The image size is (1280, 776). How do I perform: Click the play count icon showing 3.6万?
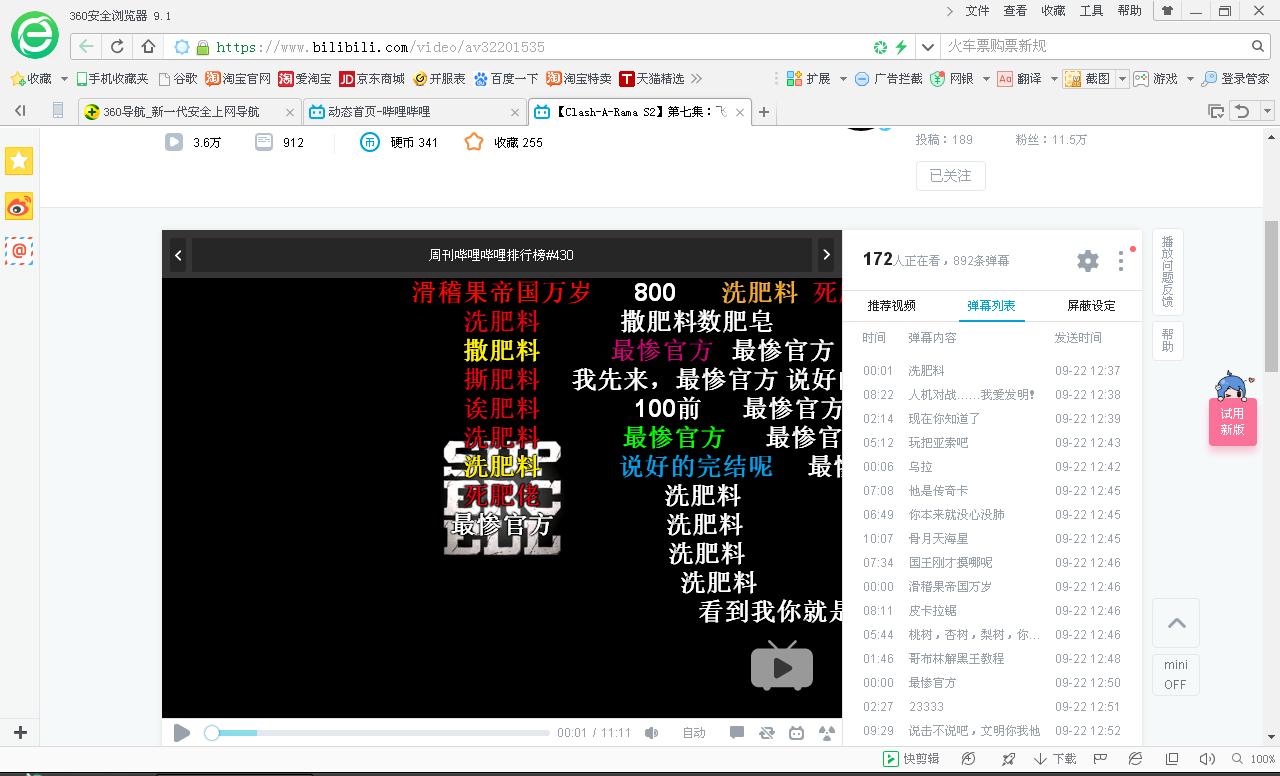[x=174, y=143]
